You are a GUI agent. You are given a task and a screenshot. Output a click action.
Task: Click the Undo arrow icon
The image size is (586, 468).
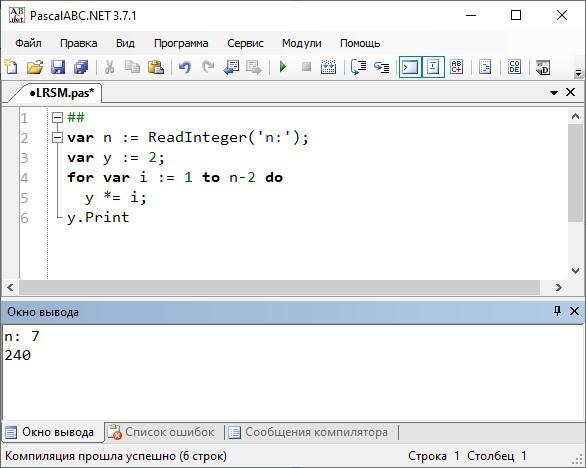pos(185,67)
